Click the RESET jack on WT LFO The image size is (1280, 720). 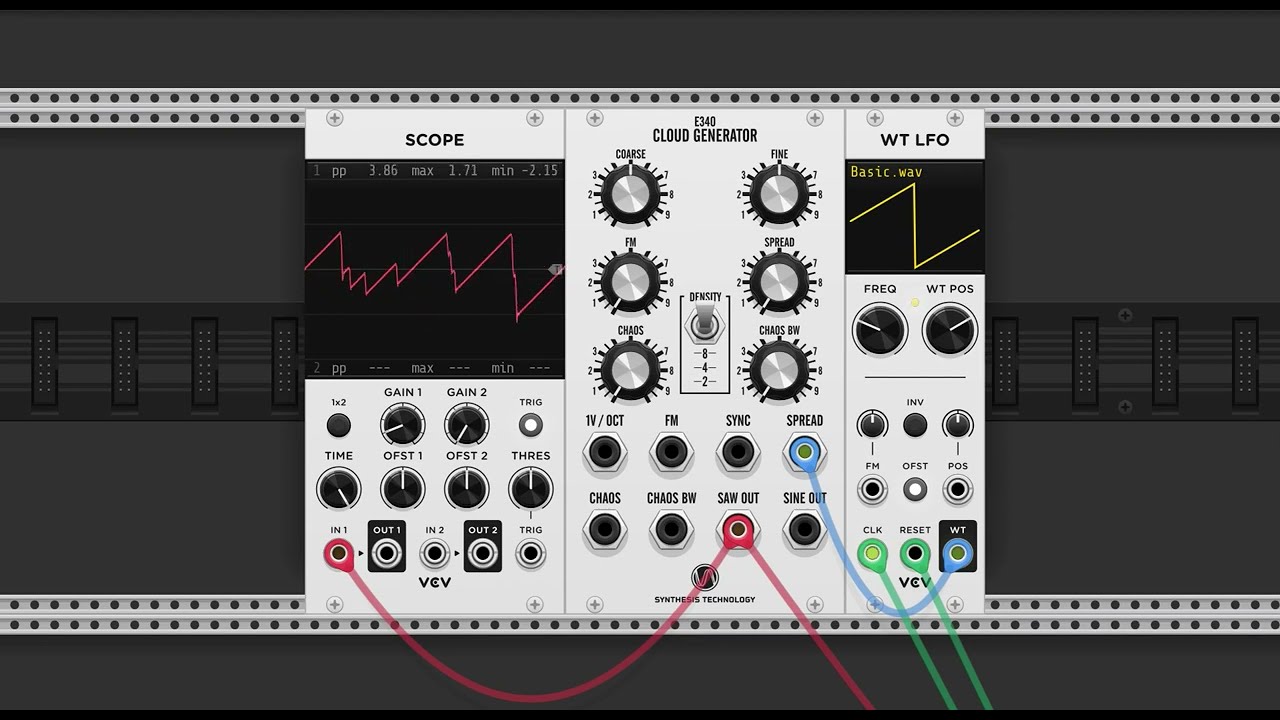915,553
